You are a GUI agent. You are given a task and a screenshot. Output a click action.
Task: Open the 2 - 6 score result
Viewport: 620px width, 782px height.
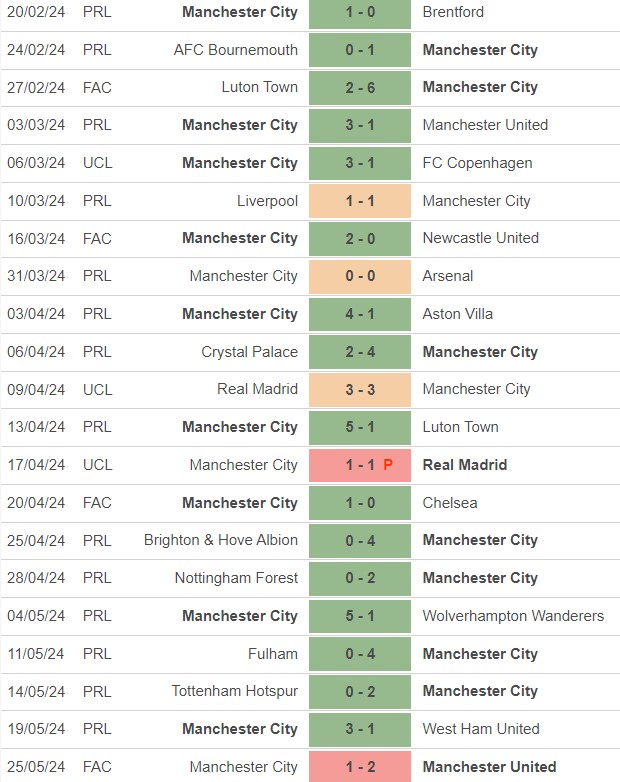pos(360,88)
